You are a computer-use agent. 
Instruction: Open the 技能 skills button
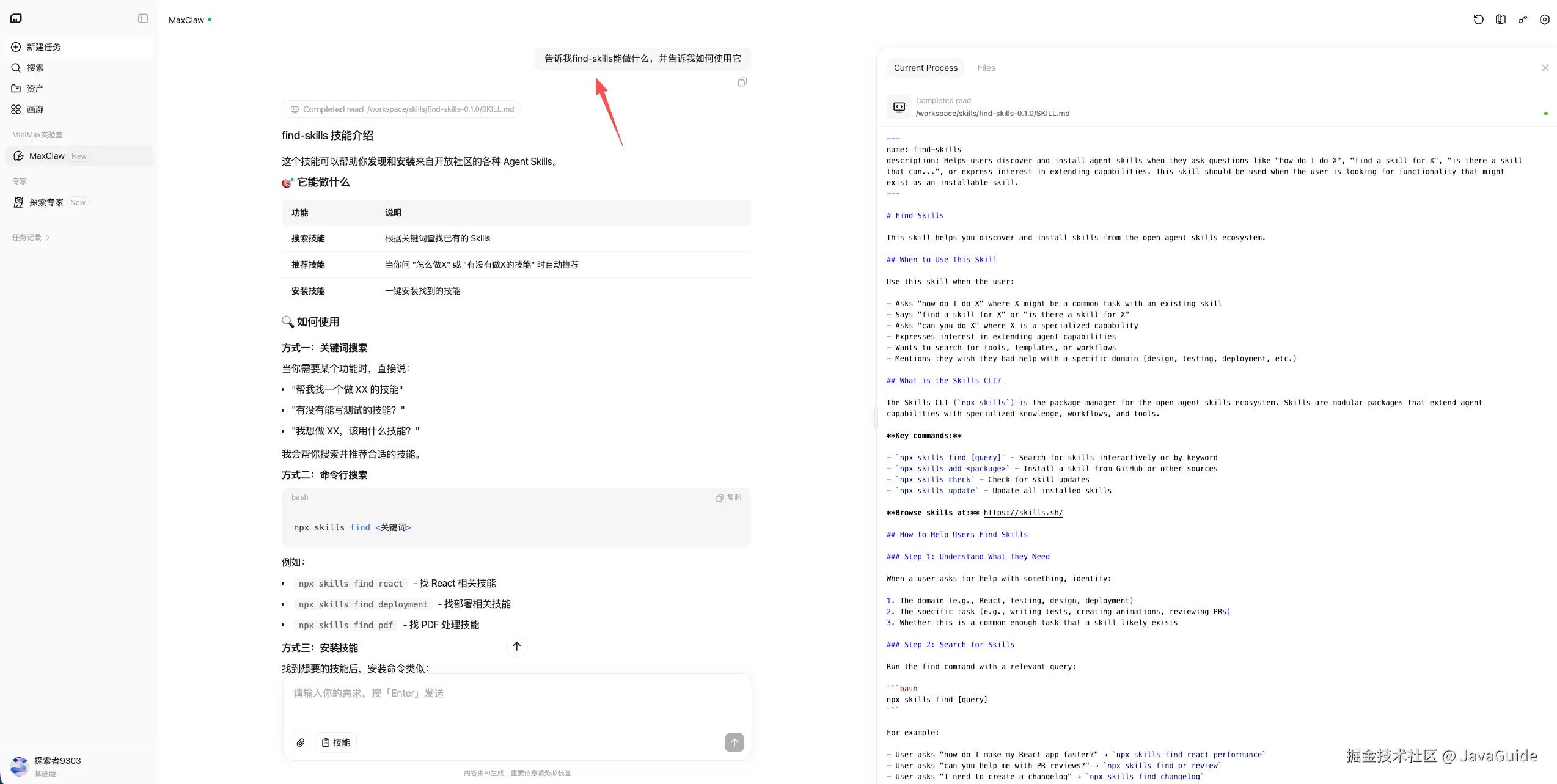pyautogui.click(x=336, y=742)
